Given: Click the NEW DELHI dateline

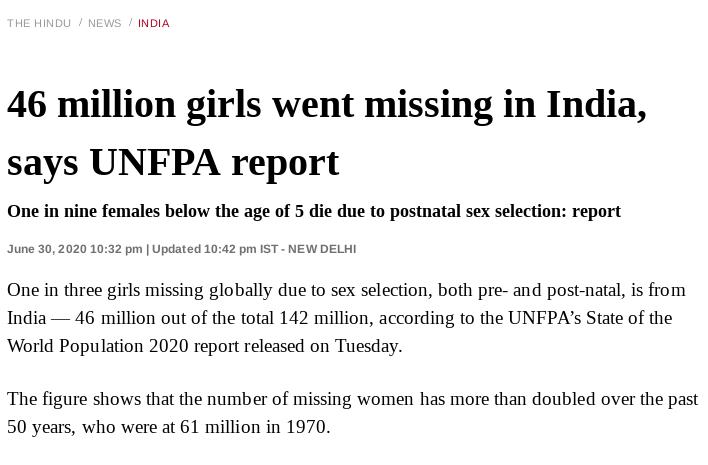Looking at the screenshot, I should click(x=322, y=249).
